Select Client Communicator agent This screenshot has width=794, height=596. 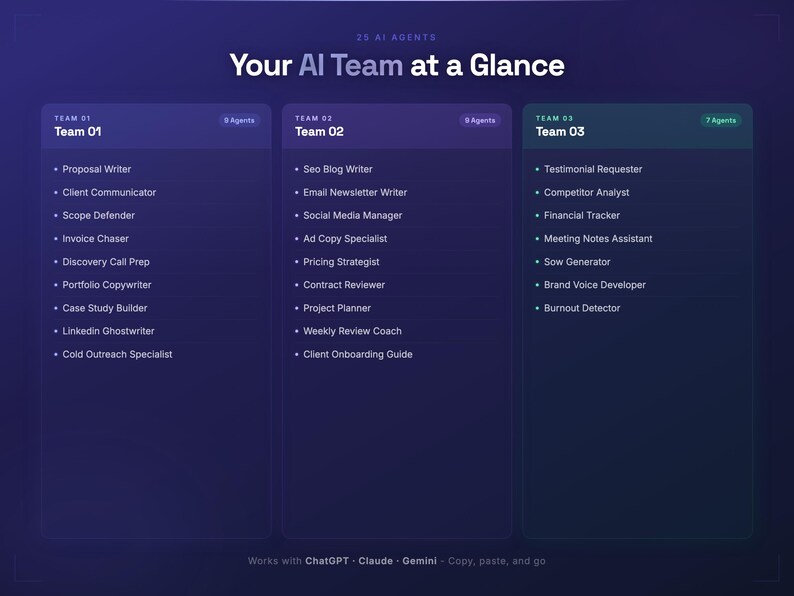coord(109,192)
